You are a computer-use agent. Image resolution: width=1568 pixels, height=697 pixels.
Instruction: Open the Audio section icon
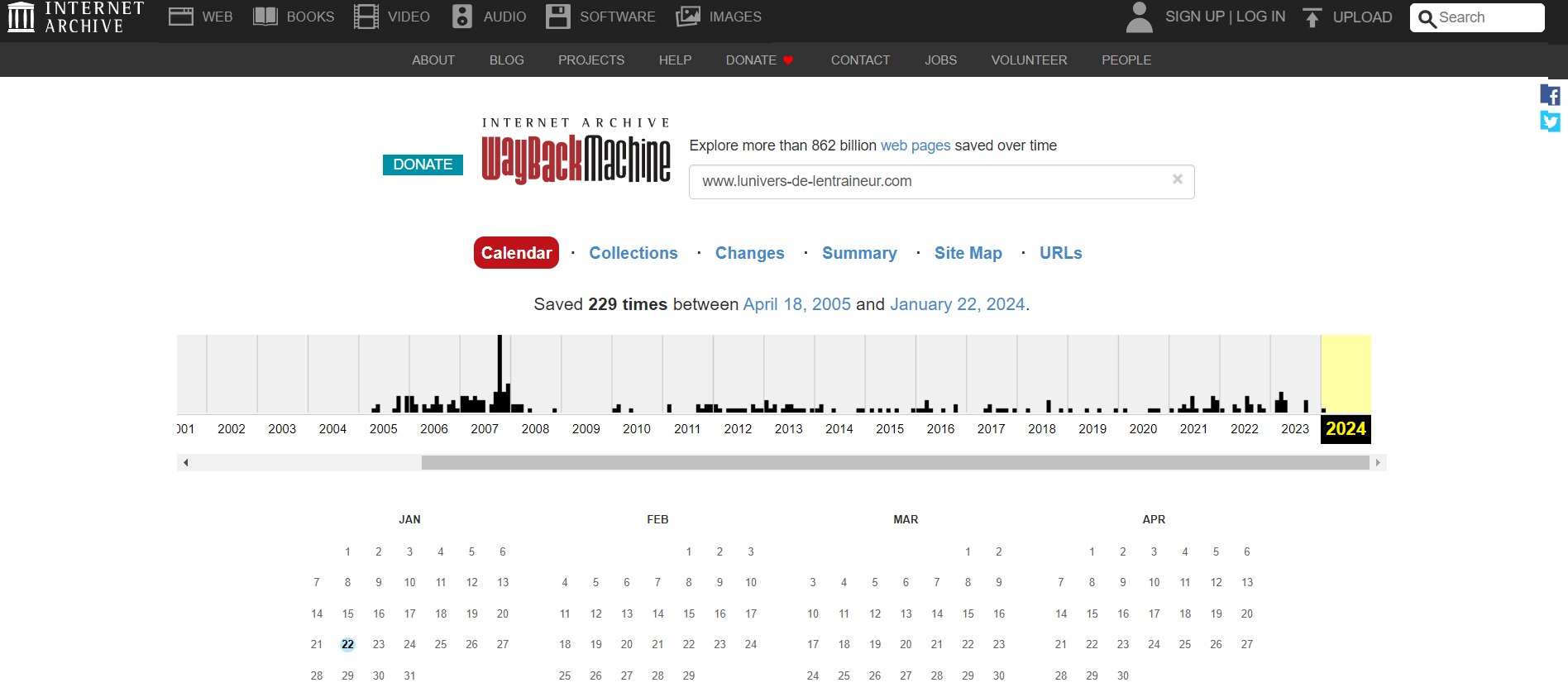click(462, 17)
